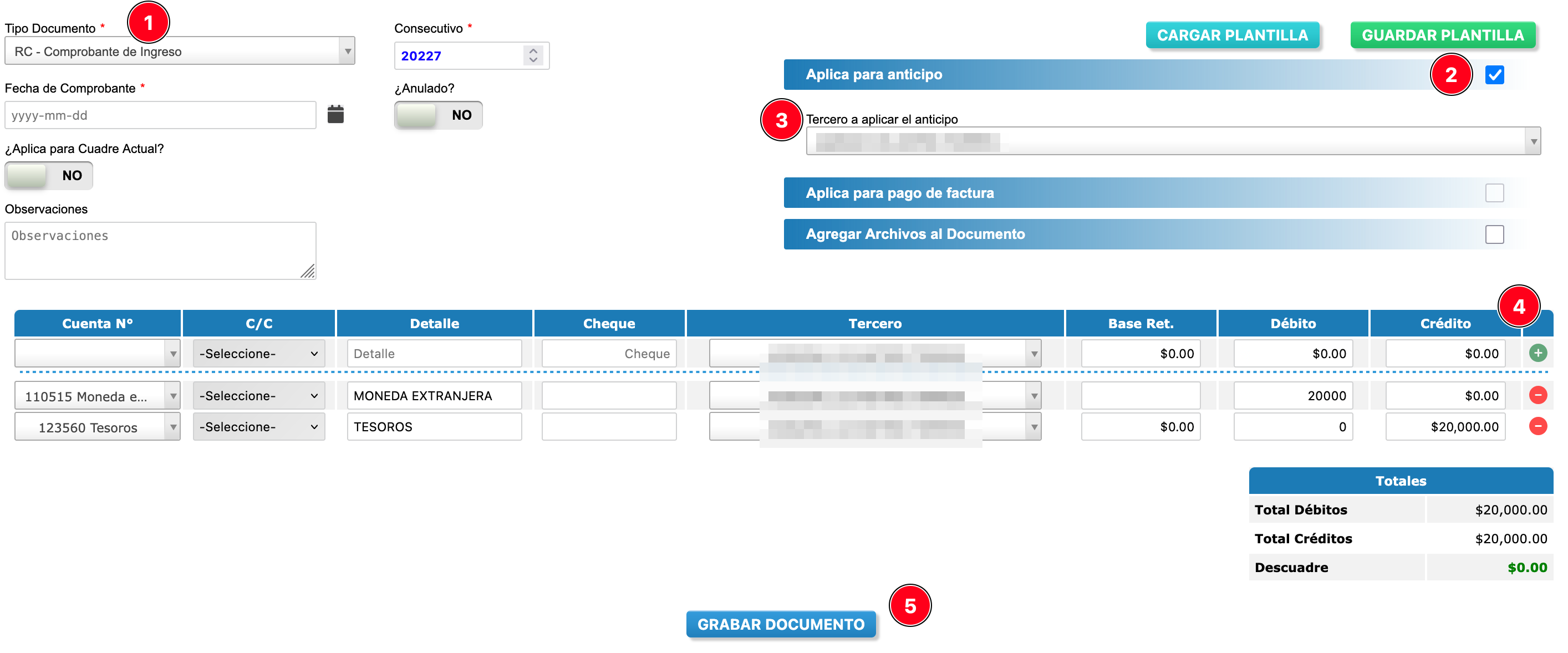1568x653 pixels.
Task: Click the Observaciones text area
Action: pyautogui.click(x=160, y=249)
